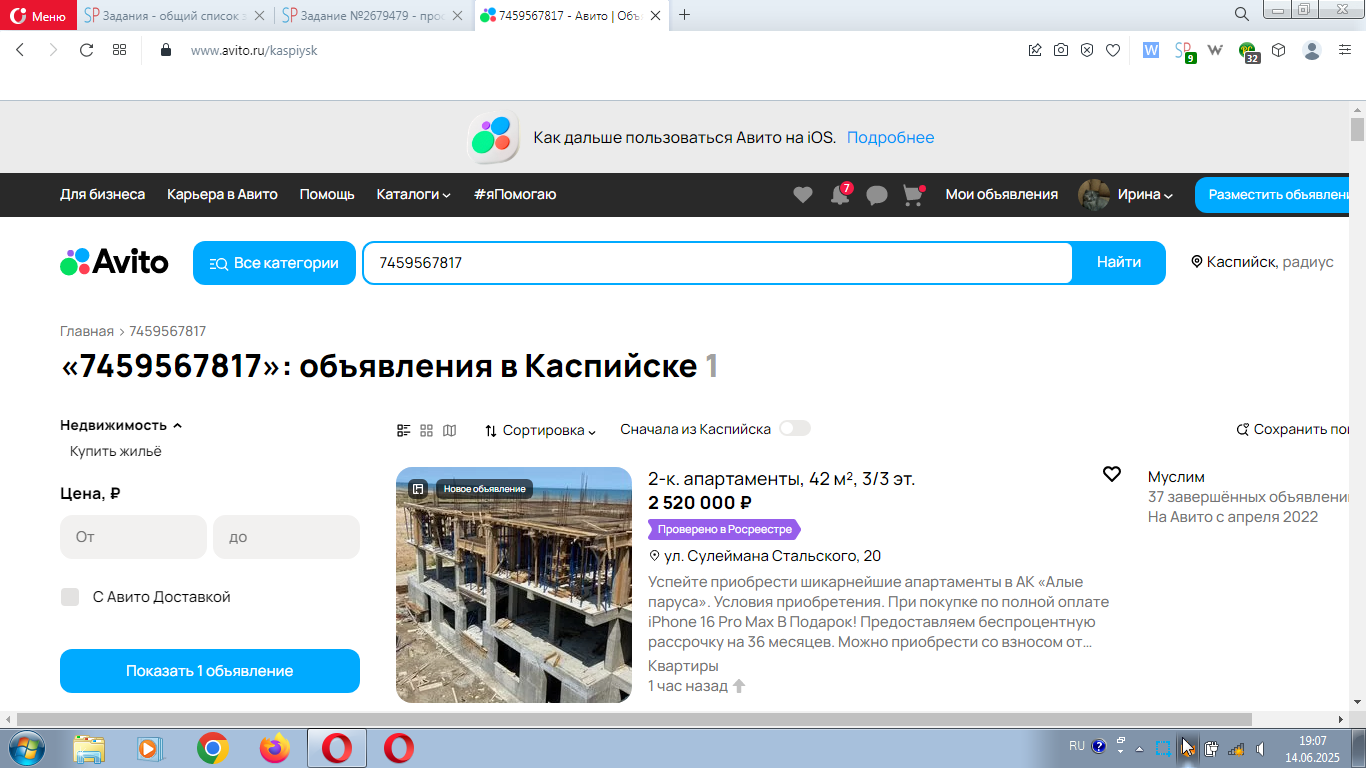1366x768 pixels.
Task: Open notifications bell with 7 badge
Action: pyautogui.click(x=841, y=194)
